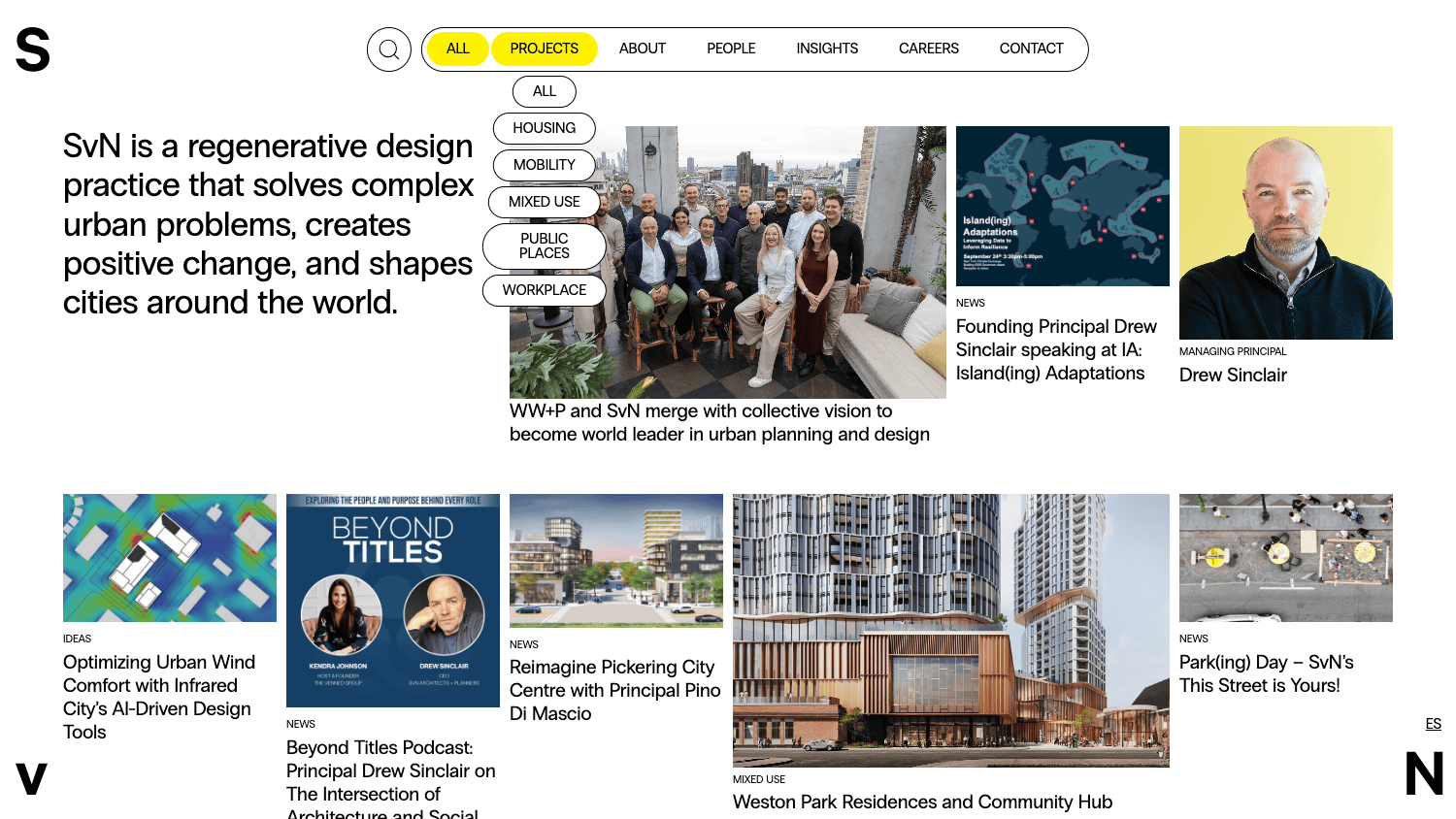Toggle the PROJECTS menu in the nav bar
This screenshot has height=819, width=1456.
[x=544, y=49]
